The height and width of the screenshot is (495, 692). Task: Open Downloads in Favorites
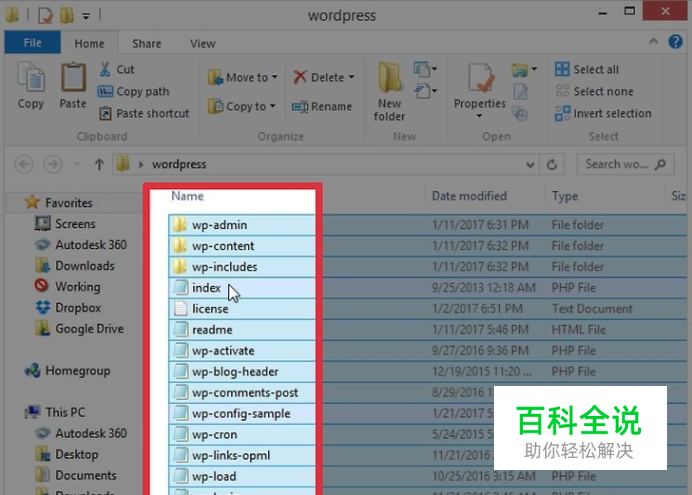[75, 266]
